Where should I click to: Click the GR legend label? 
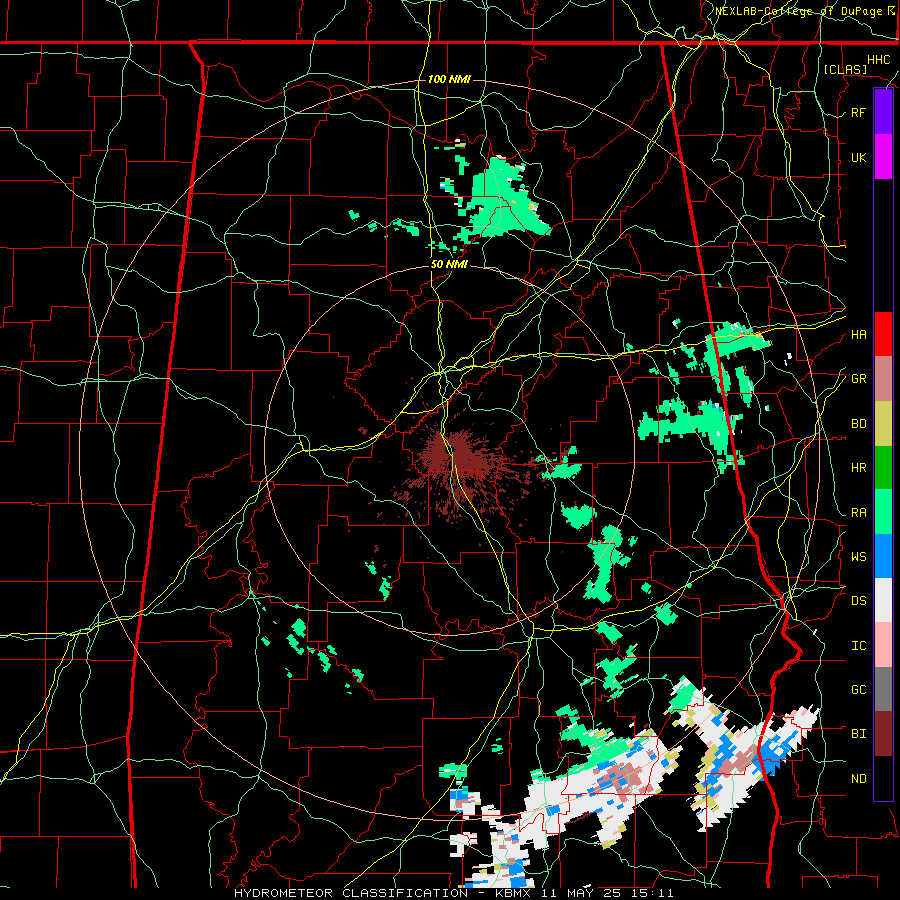tap(858, 379)
